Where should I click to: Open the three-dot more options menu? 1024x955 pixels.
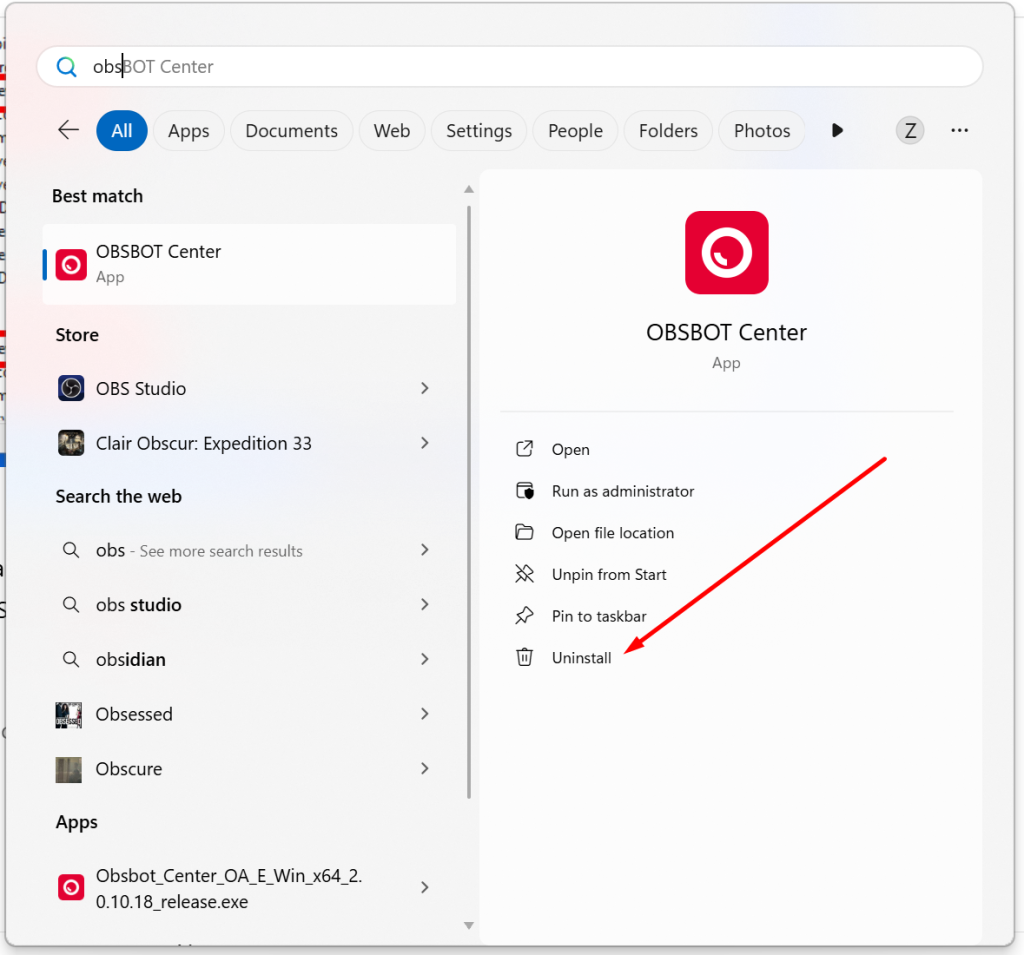(959, 131)
